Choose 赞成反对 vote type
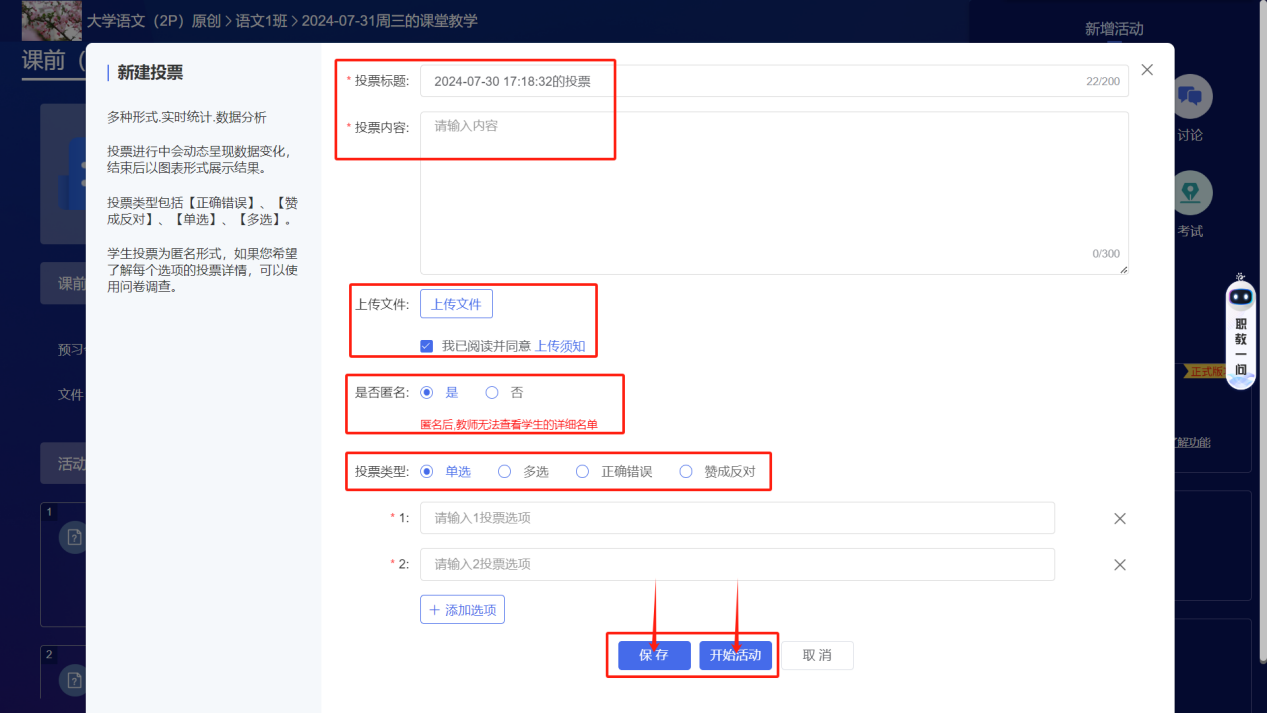Screen dimensions: 1267x713 tap(686, 472)
